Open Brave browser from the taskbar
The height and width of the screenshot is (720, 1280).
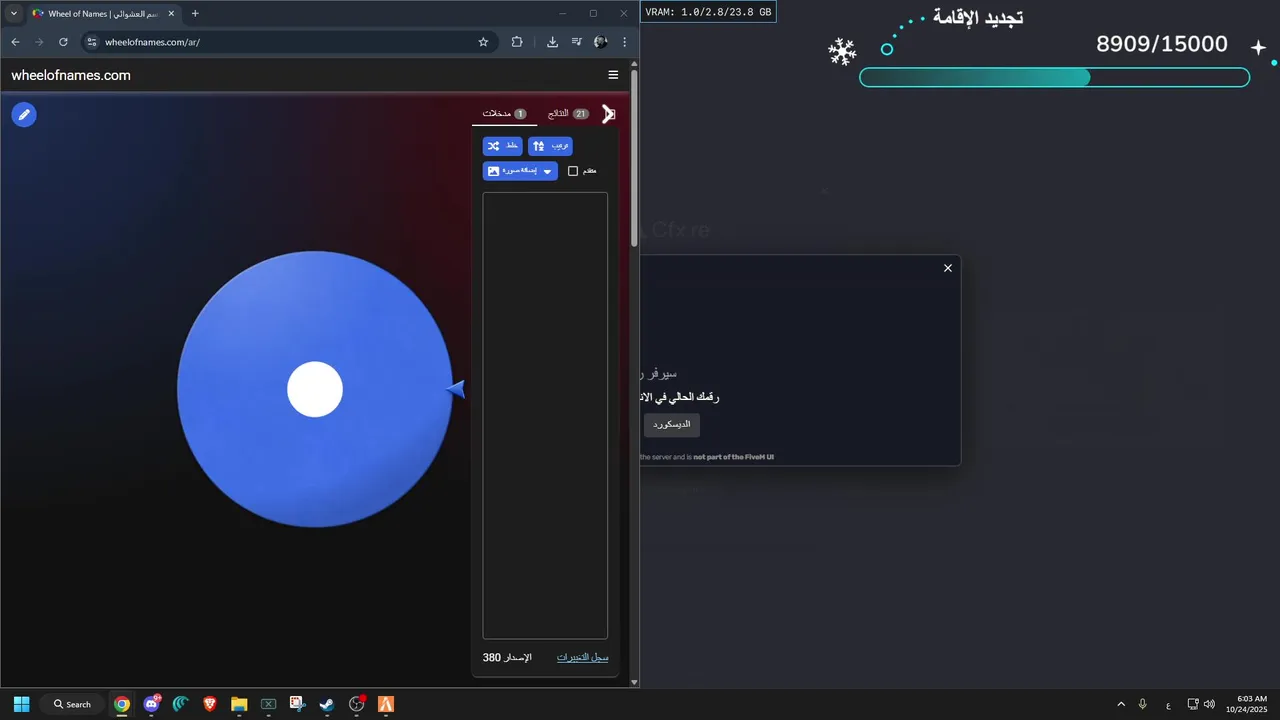point(210,704)
